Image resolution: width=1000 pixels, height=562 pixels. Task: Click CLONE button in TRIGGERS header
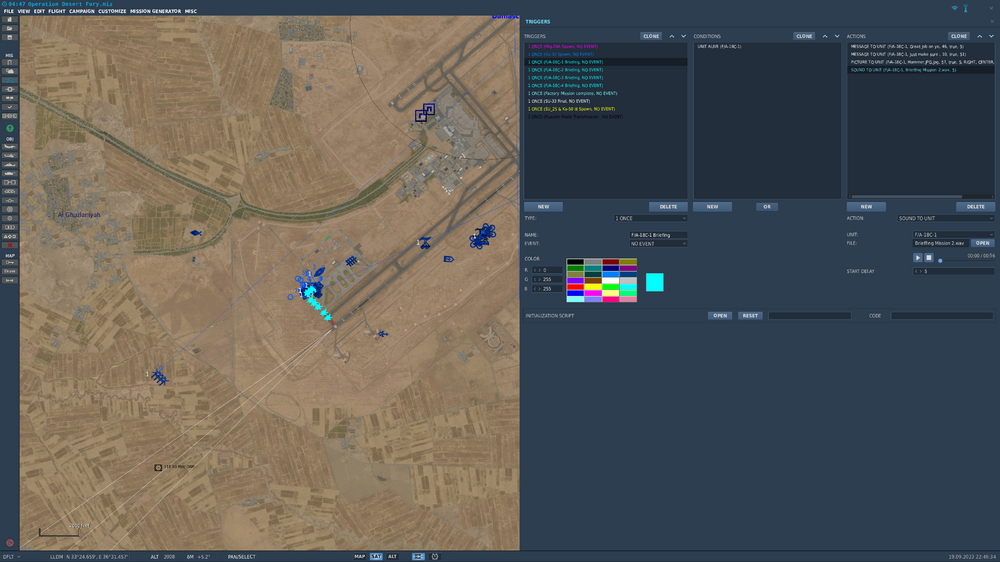[x=651, y=36]
